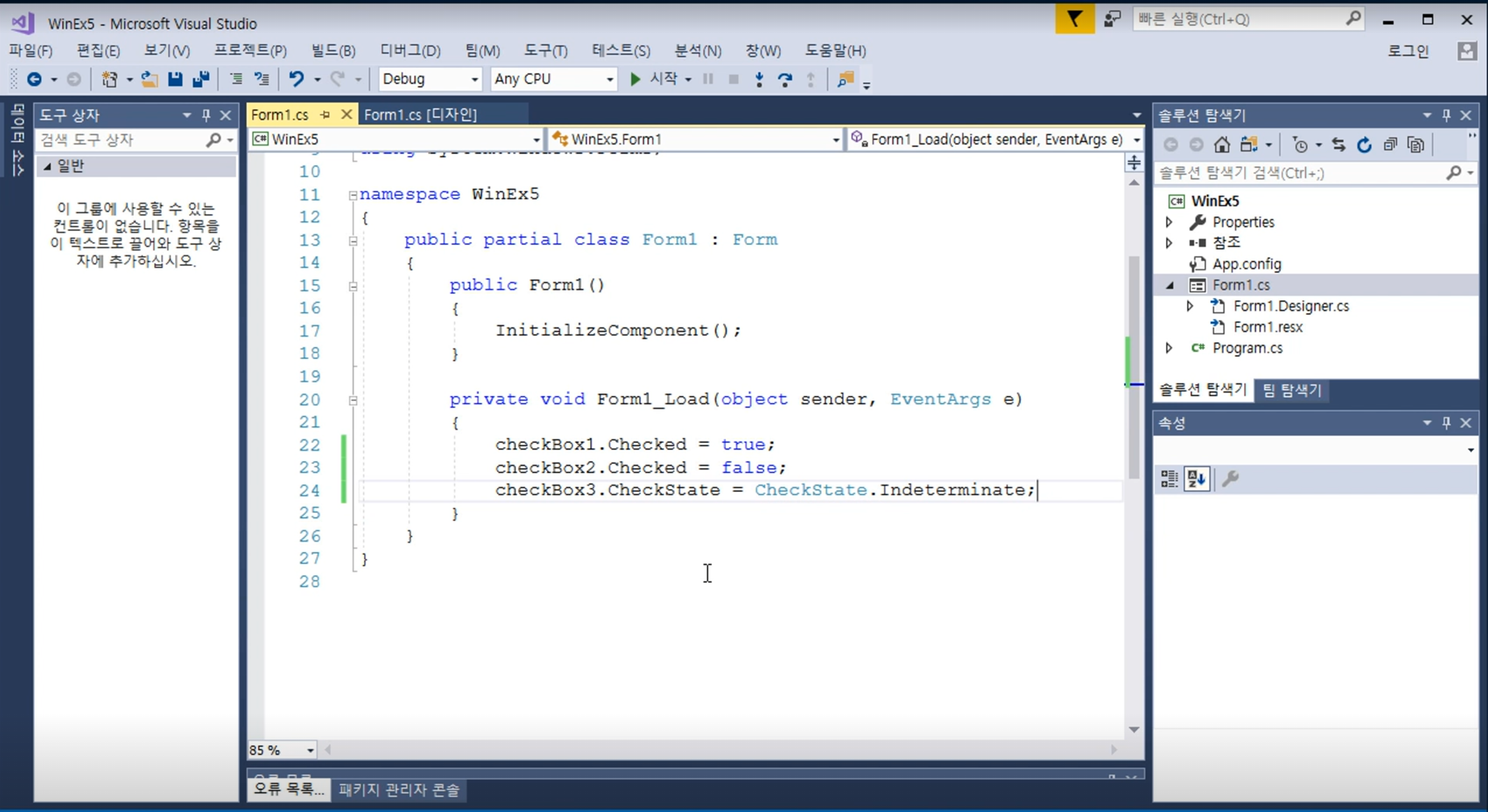Open the 편집(E) menu
This screenshot has height=812, width=1488.
[x=99, y=51]
